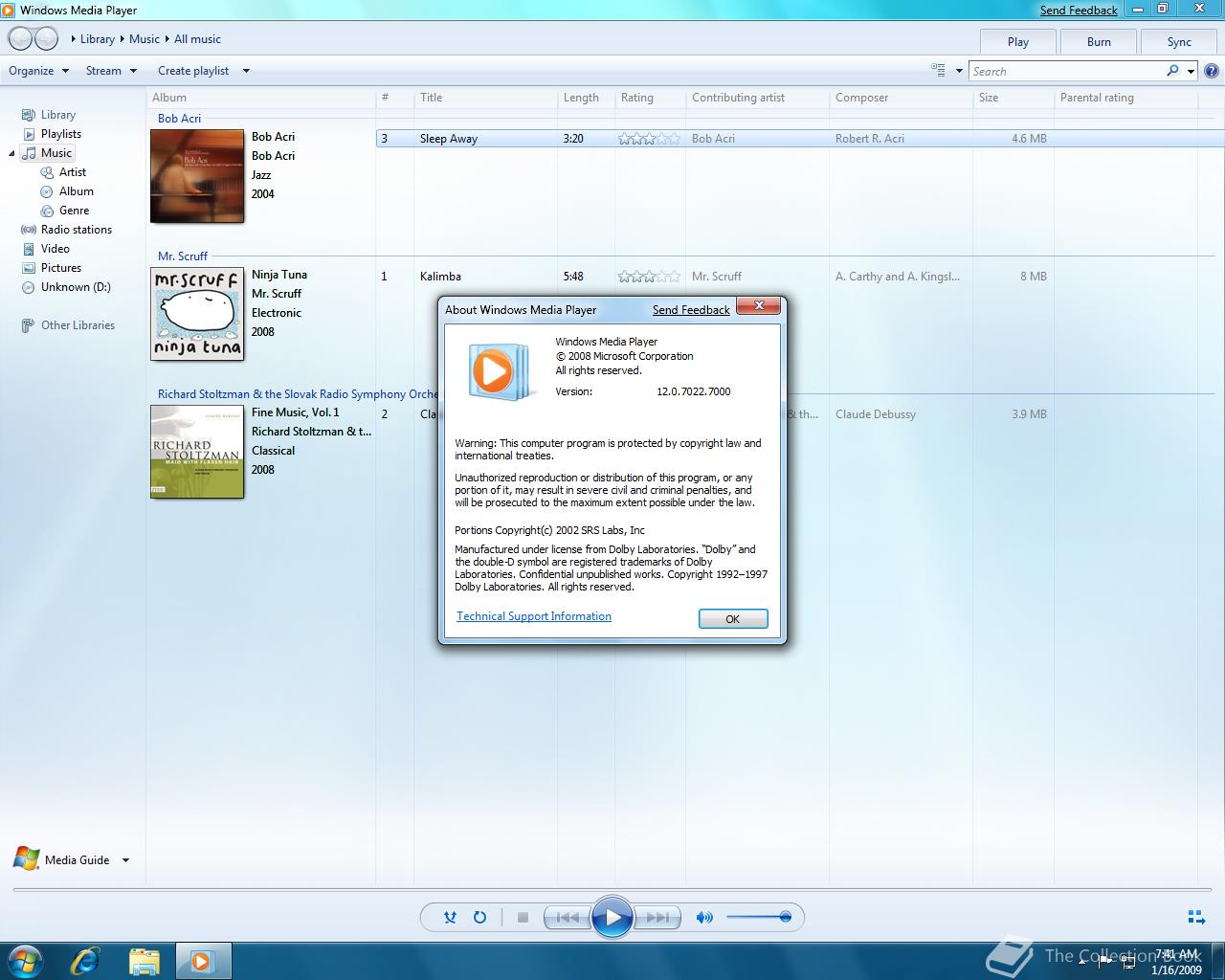Click the Music breadcrumb
Viewport: 1225px width, 980px height.
coord(145,39)
